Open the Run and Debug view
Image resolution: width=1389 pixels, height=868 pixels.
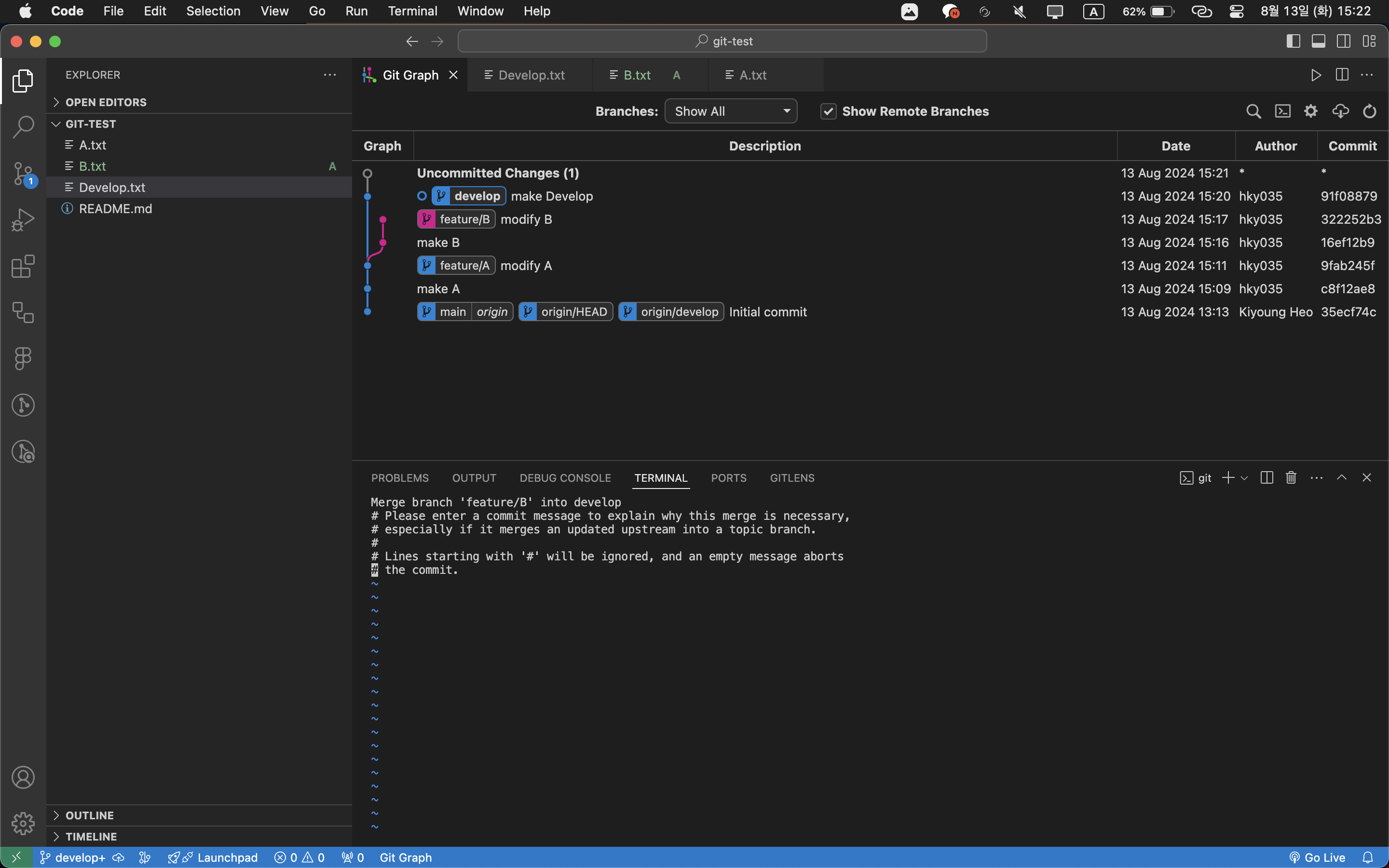[23, 220]
